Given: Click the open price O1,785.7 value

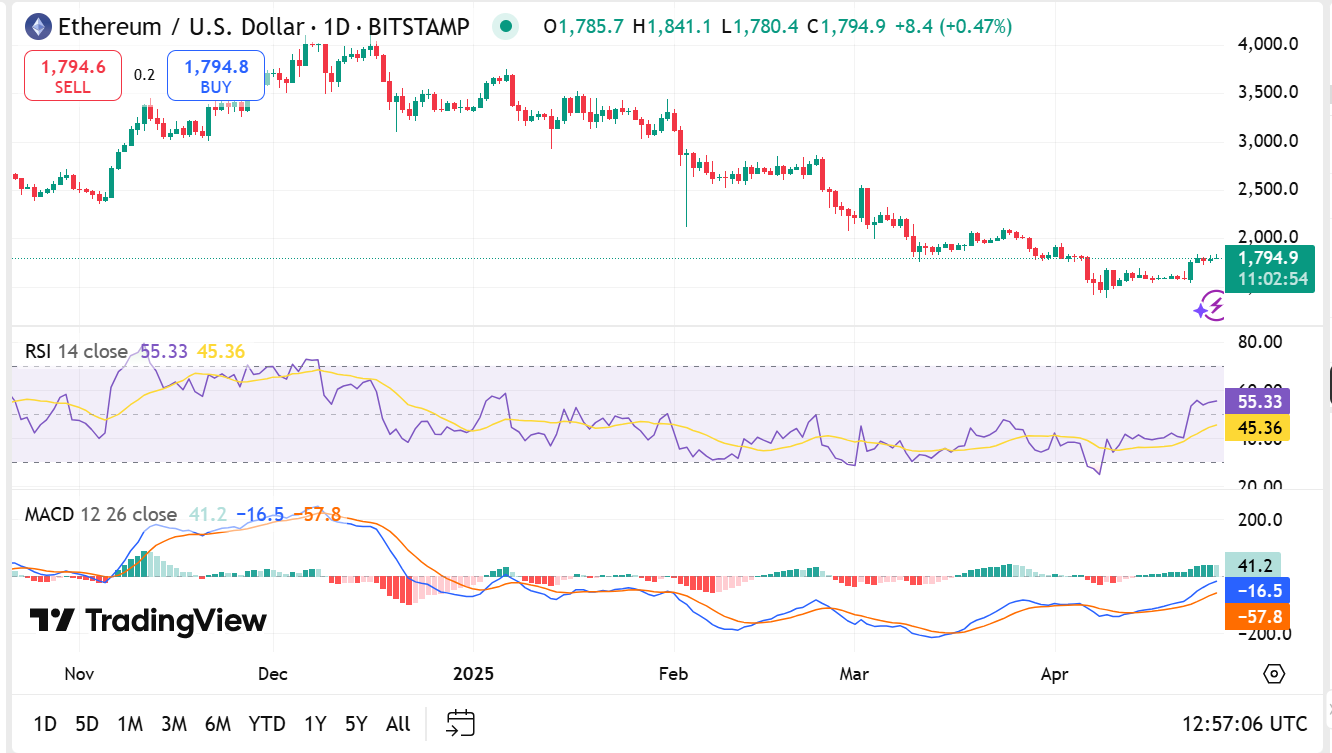Looking at the screenshot, I should pos(584,27).
